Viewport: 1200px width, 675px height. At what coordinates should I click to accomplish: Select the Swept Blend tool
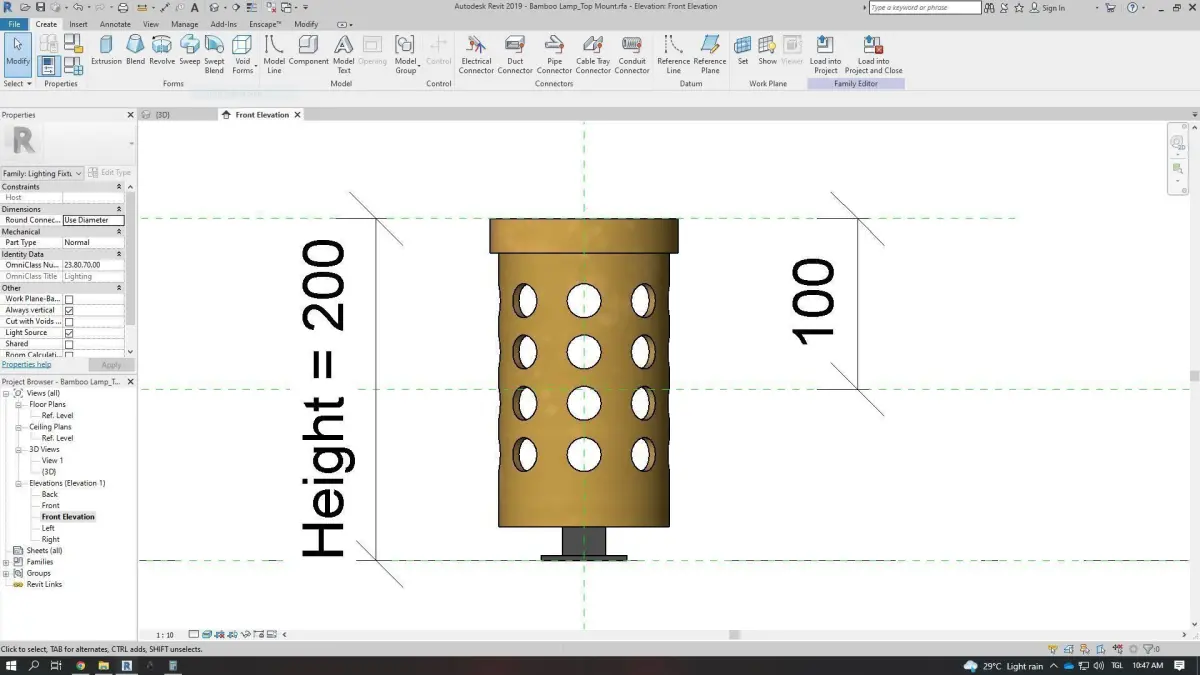click(214, 55)
